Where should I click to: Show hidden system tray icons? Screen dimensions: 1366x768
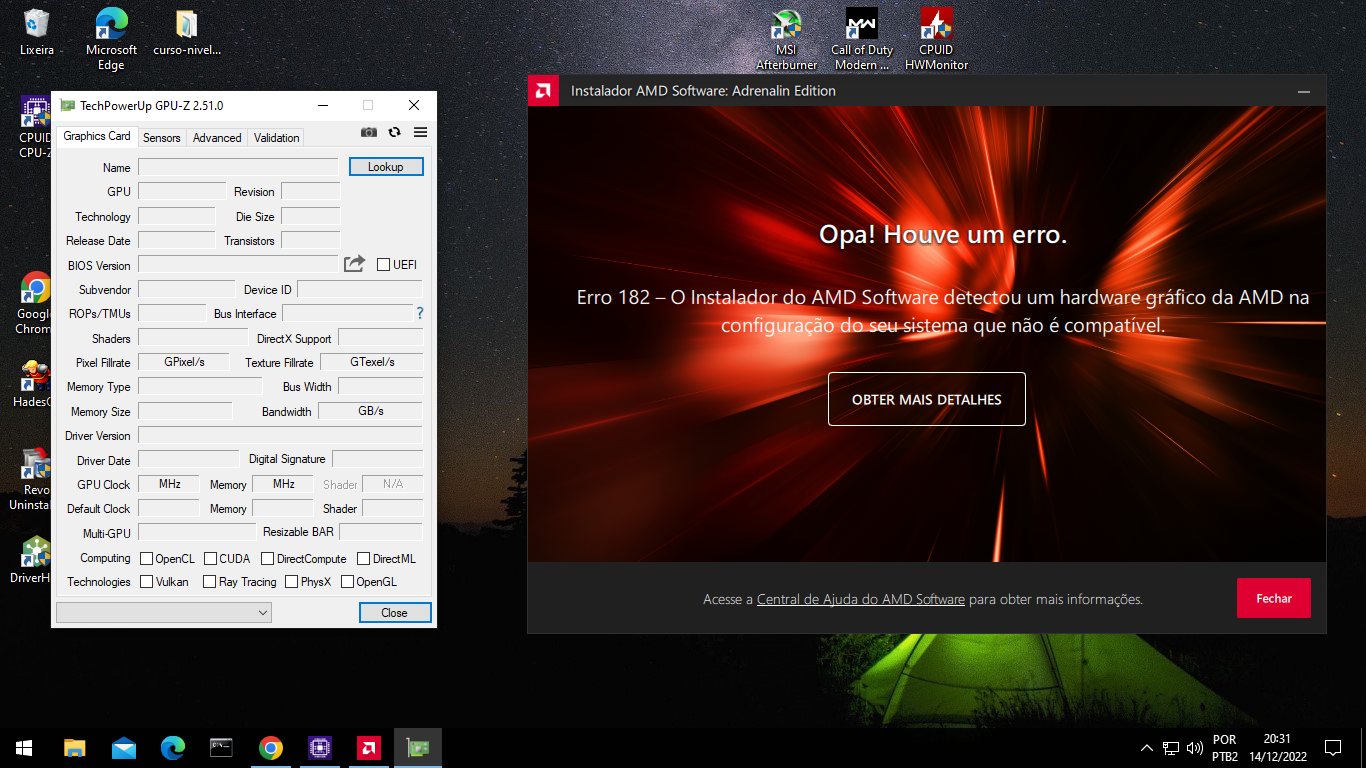1147,748
